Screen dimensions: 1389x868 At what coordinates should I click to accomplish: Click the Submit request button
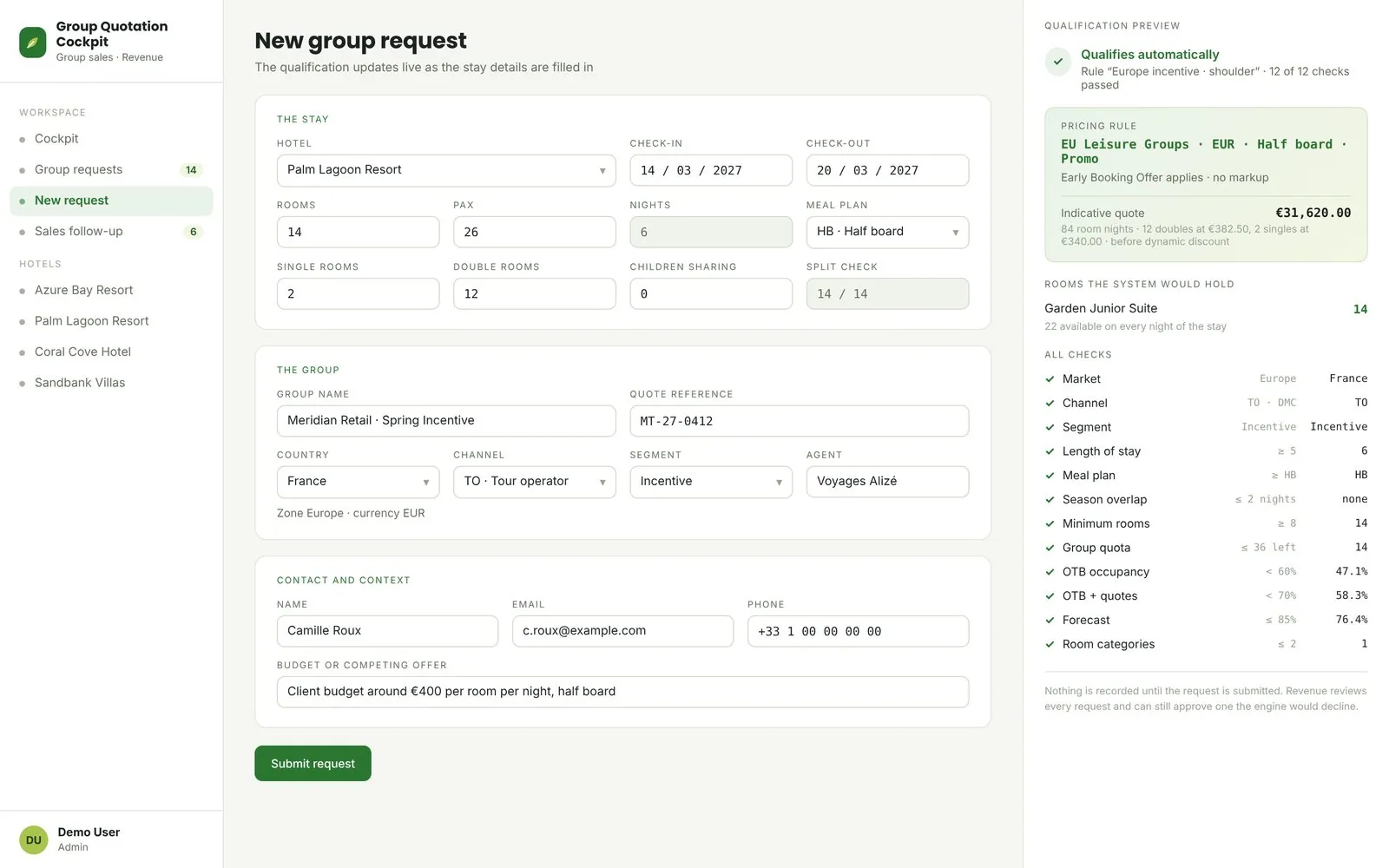pos(313,764)
